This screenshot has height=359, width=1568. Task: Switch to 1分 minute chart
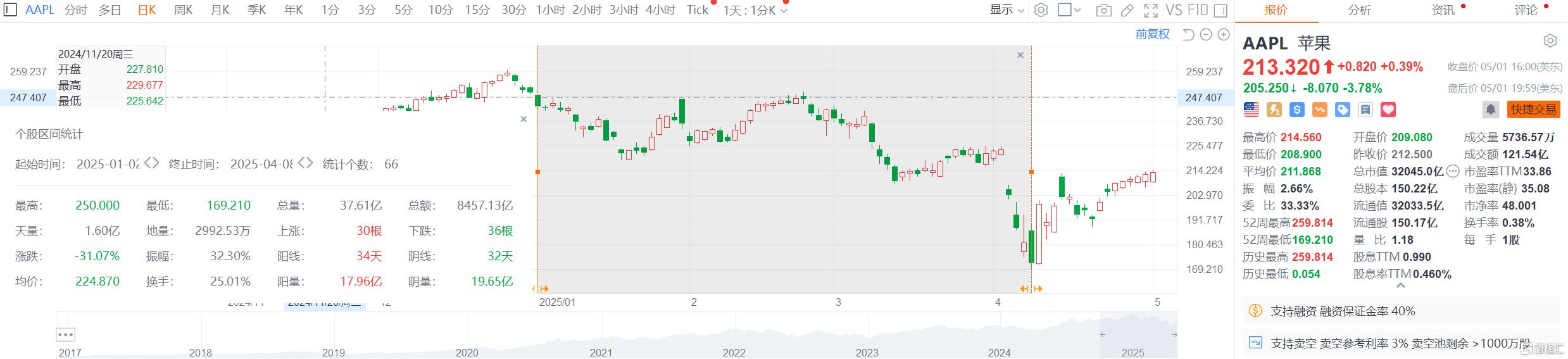[x=330, y=10]
